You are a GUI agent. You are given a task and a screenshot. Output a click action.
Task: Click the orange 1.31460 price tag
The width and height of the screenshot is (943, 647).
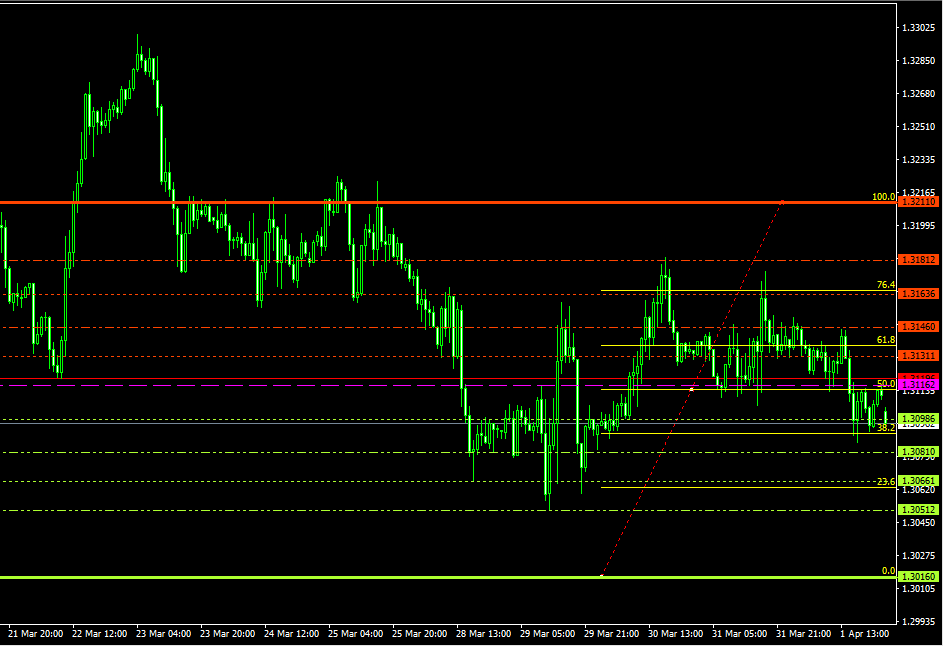pos(918,327)
